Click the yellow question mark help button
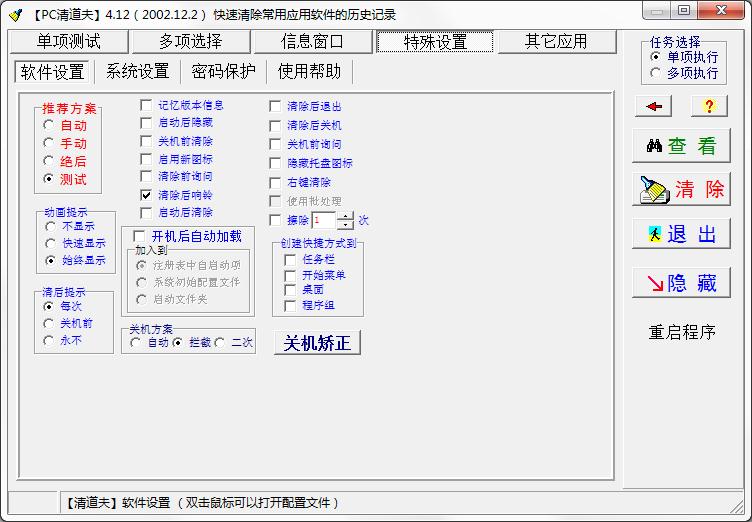752x522 pixels. [709, 106]
